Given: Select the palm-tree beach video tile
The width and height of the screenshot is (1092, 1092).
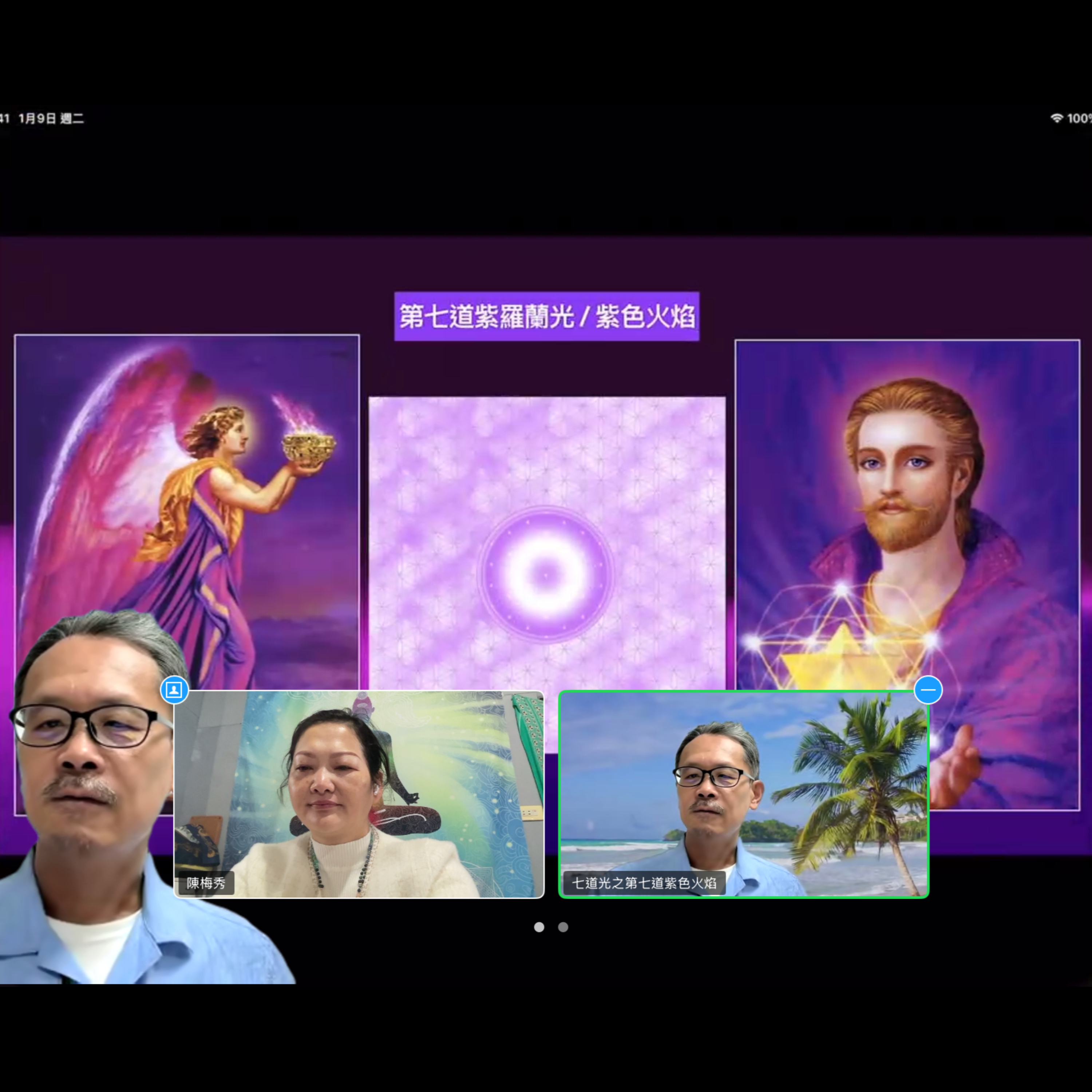Looking at the screenshot, I should pos(744,794).
